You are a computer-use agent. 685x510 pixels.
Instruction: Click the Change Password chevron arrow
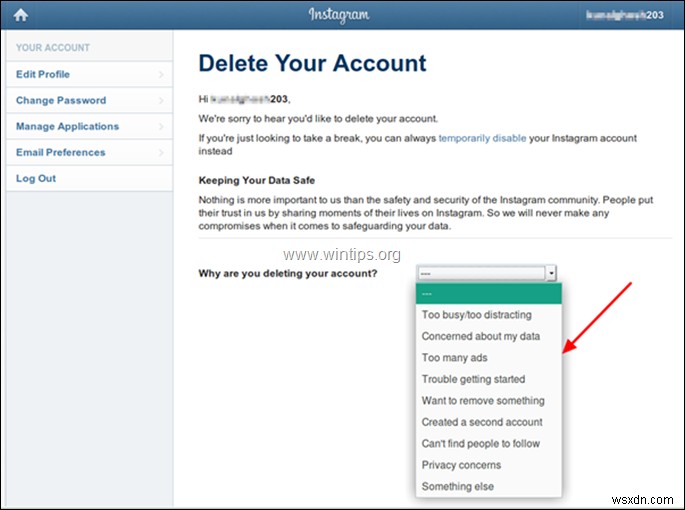coord(161,101)
